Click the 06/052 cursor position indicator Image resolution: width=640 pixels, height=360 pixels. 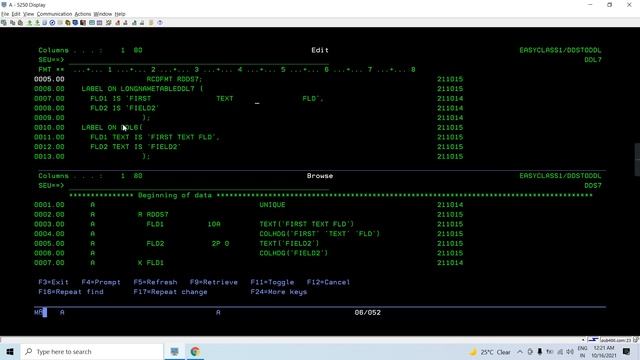pos(367,313)
